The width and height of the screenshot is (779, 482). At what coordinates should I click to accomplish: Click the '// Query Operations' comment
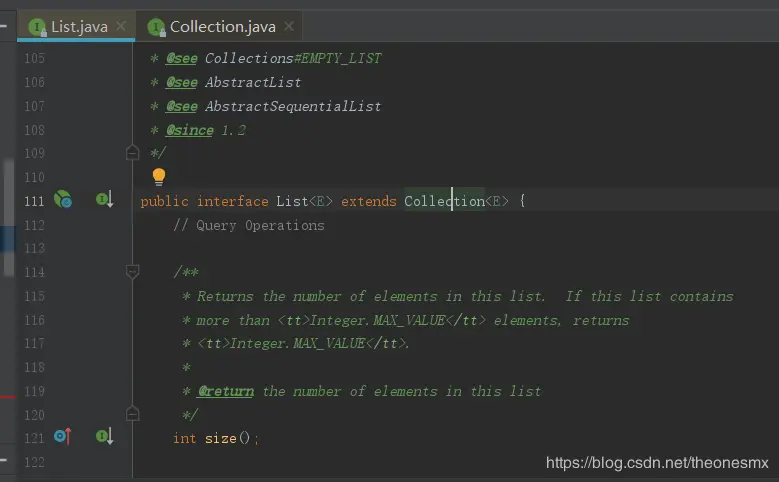click(x=249, y=225)
